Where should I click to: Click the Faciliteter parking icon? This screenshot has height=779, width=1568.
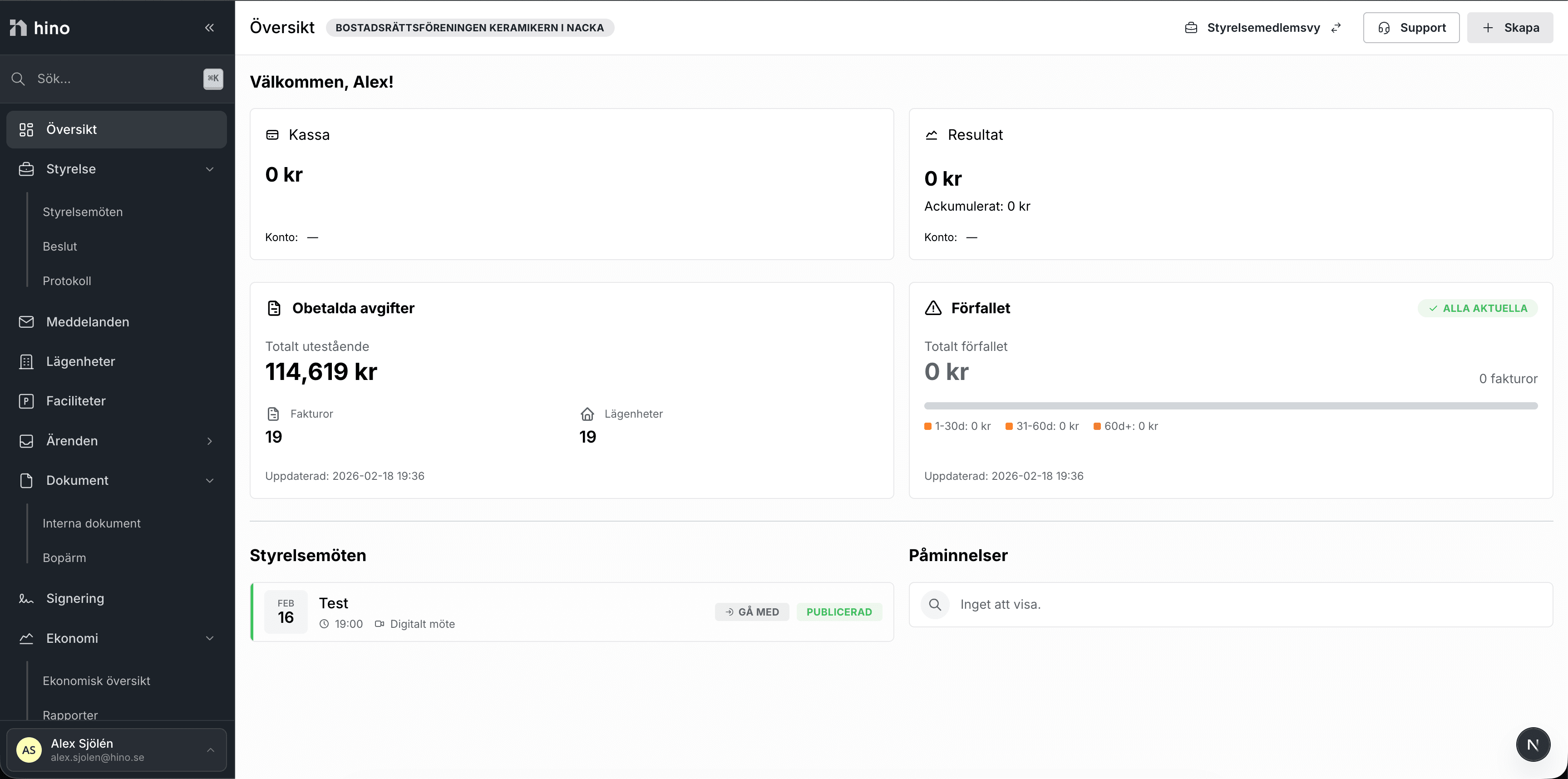coord(26,401)
